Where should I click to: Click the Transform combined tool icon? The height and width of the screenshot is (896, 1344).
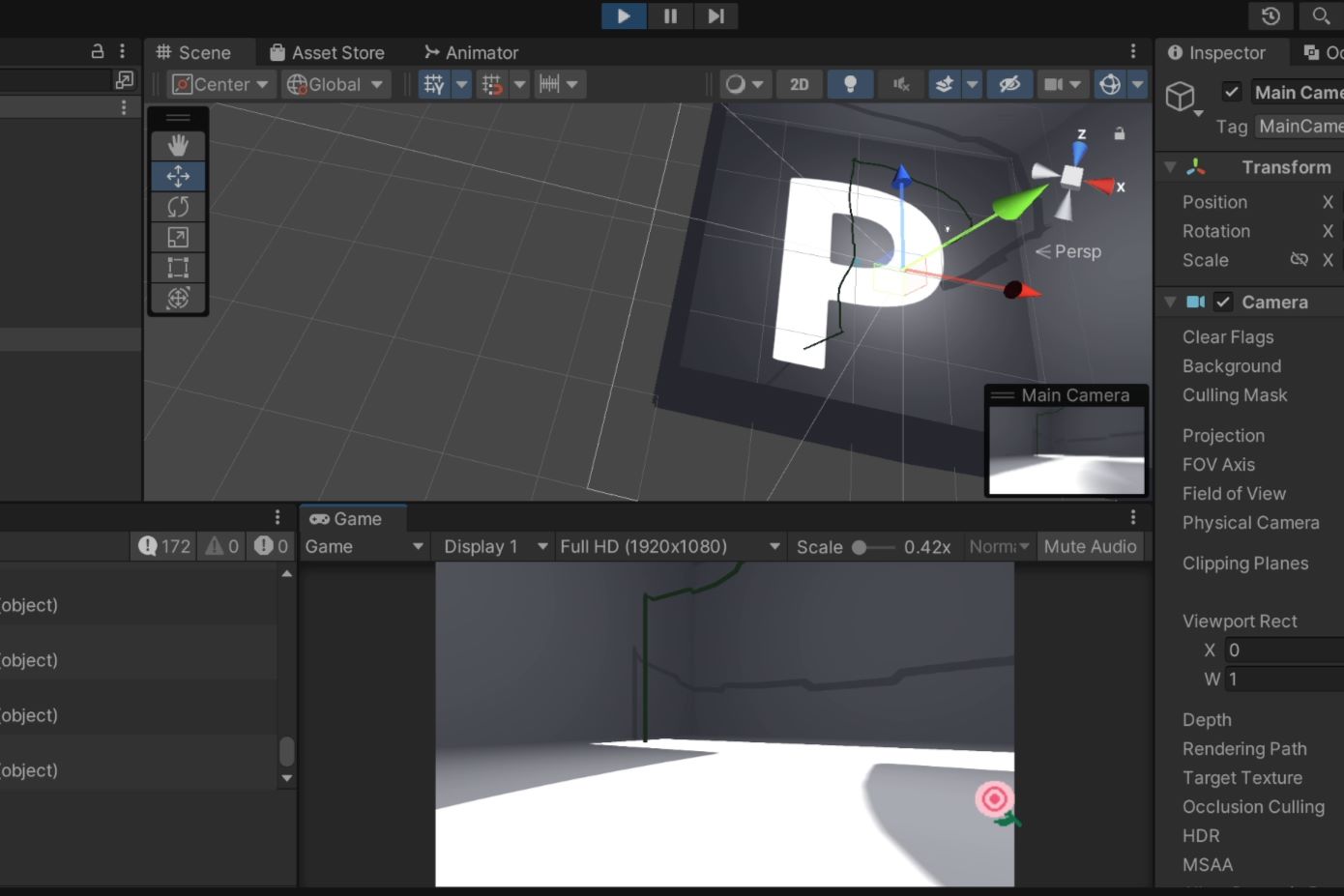click(178, 299)
